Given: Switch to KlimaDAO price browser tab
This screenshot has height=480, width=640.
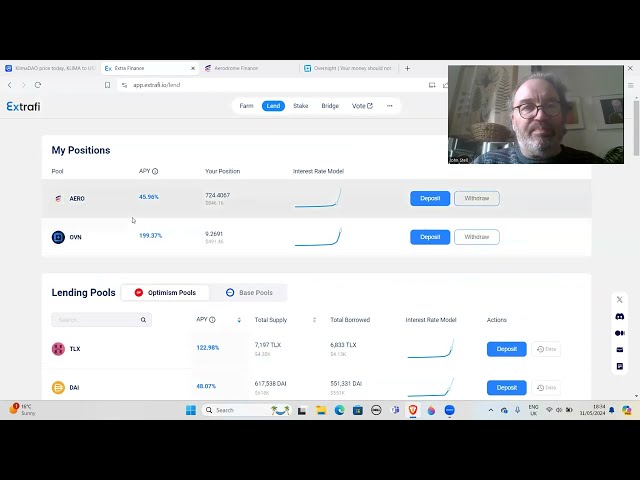Looking at the screenshot, I should [50, 68].
